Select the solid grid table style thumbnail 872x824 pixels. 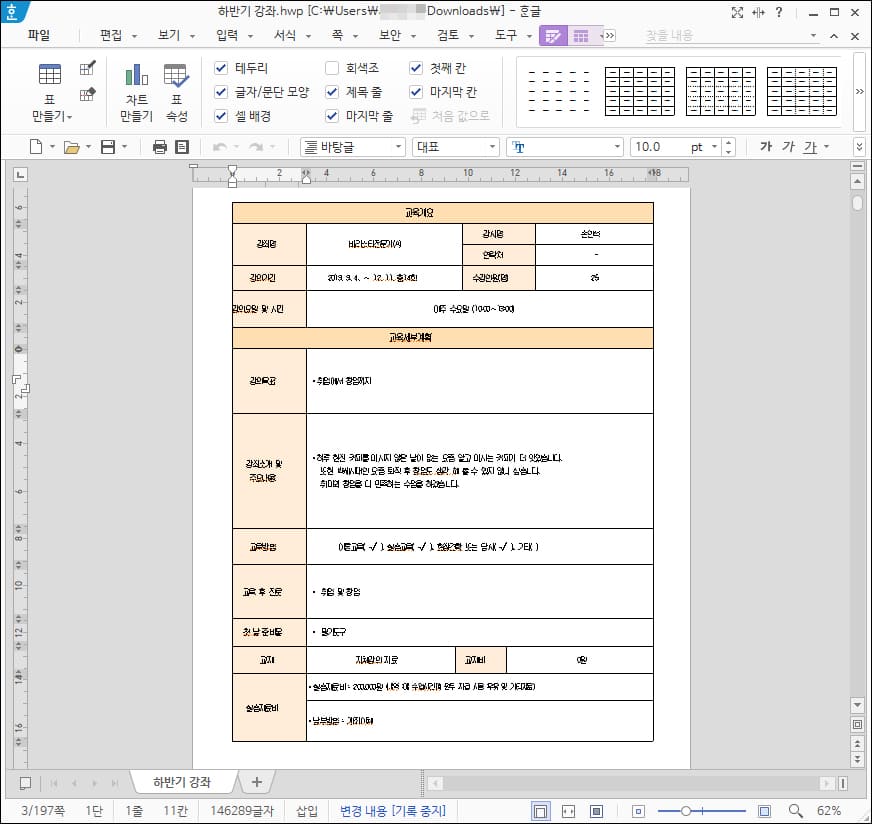(640, 91)
